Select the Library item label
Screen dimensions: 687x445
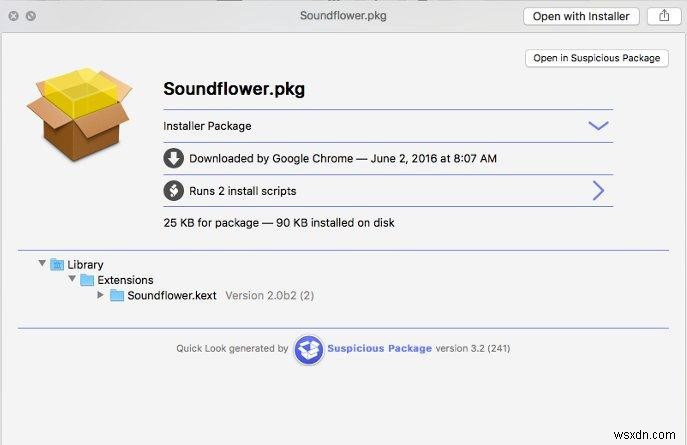[x=85, y=265]
